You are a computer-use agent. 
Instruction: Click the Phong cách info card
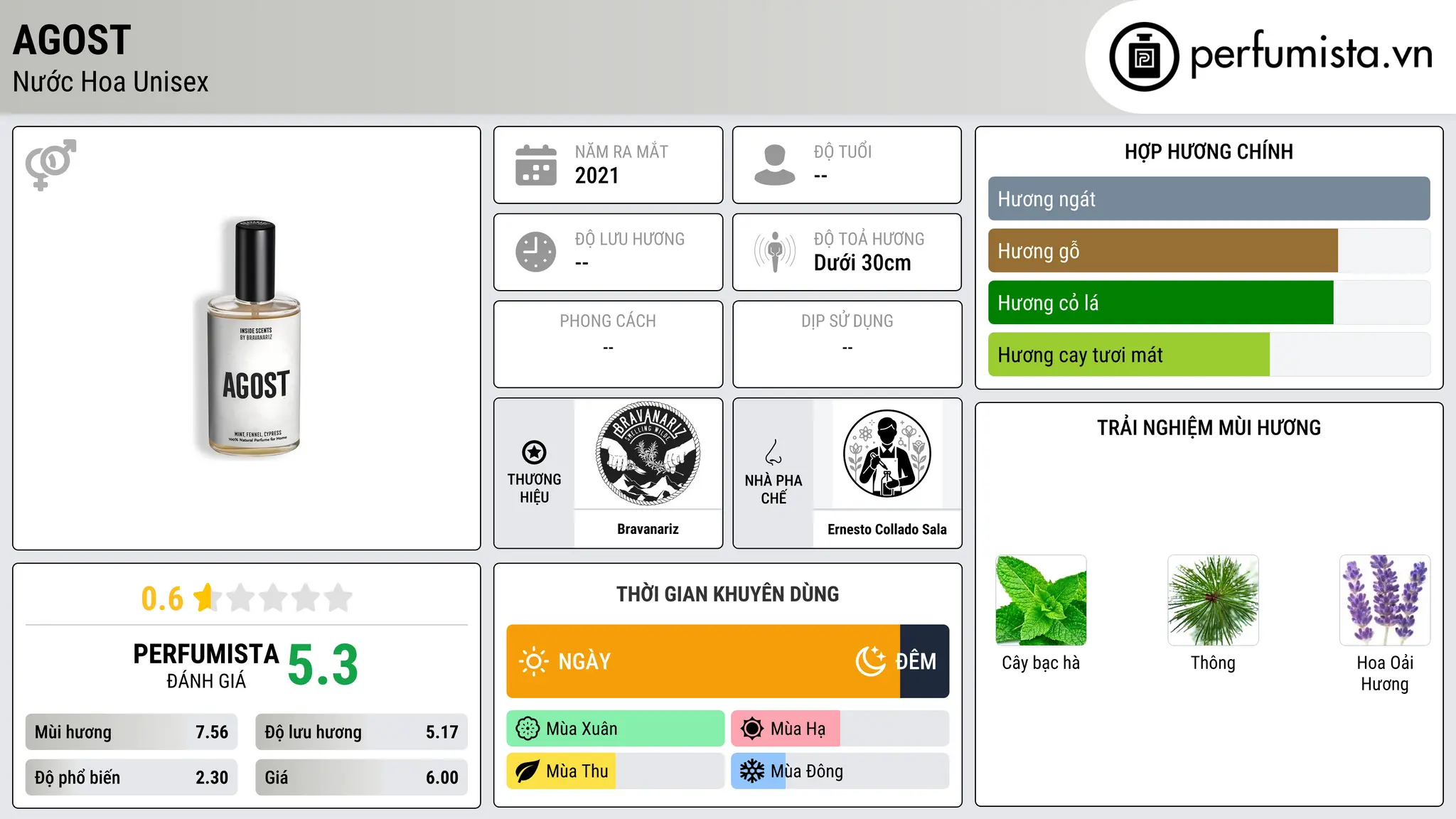[x=608, y=344]
